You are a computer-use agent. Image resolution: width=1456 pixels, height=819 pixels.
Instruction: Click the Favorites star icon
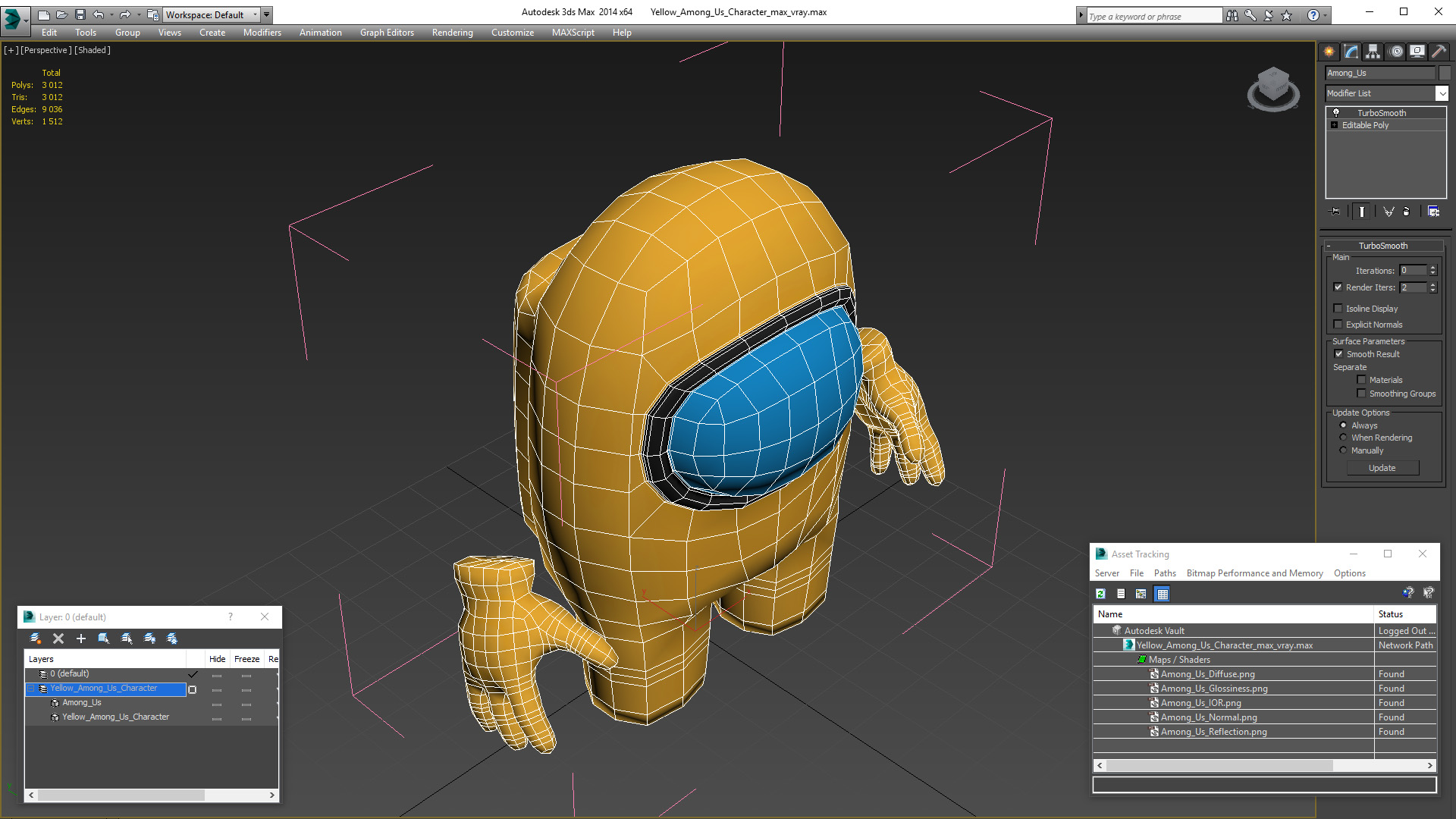coord(1287,15)
